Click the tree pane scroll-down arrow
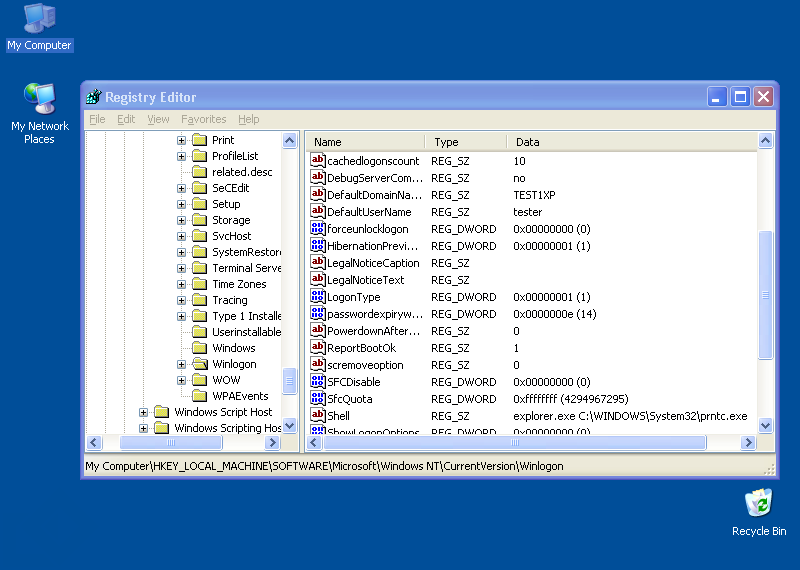The image size is (800, 570). 290,425
